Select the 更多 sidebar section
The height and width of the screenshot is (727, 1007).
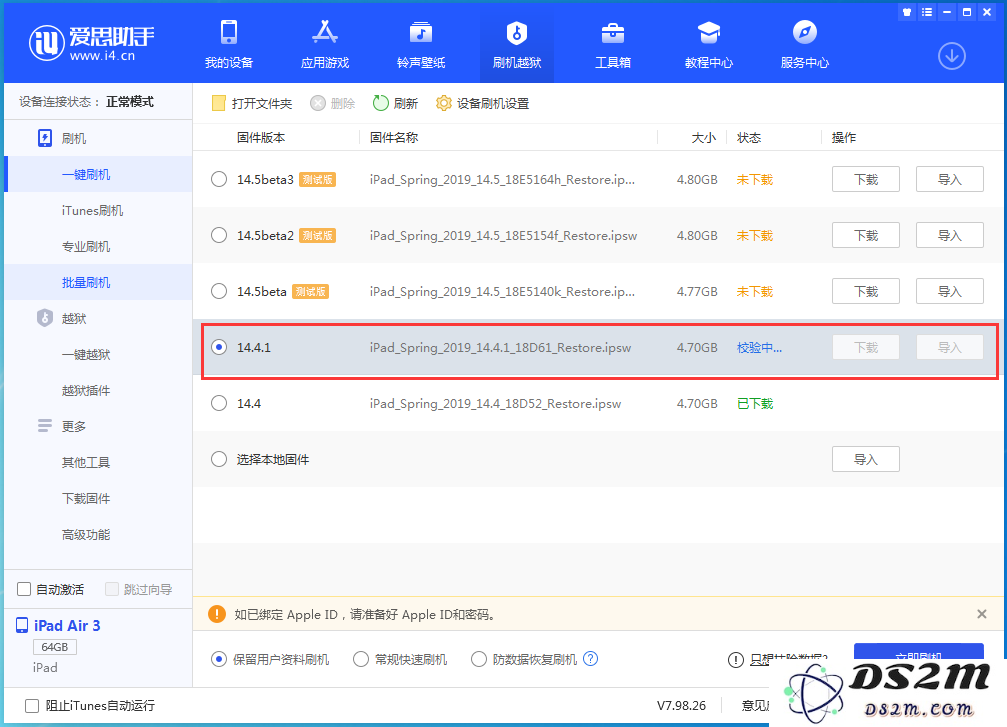[x=73, y=426]
